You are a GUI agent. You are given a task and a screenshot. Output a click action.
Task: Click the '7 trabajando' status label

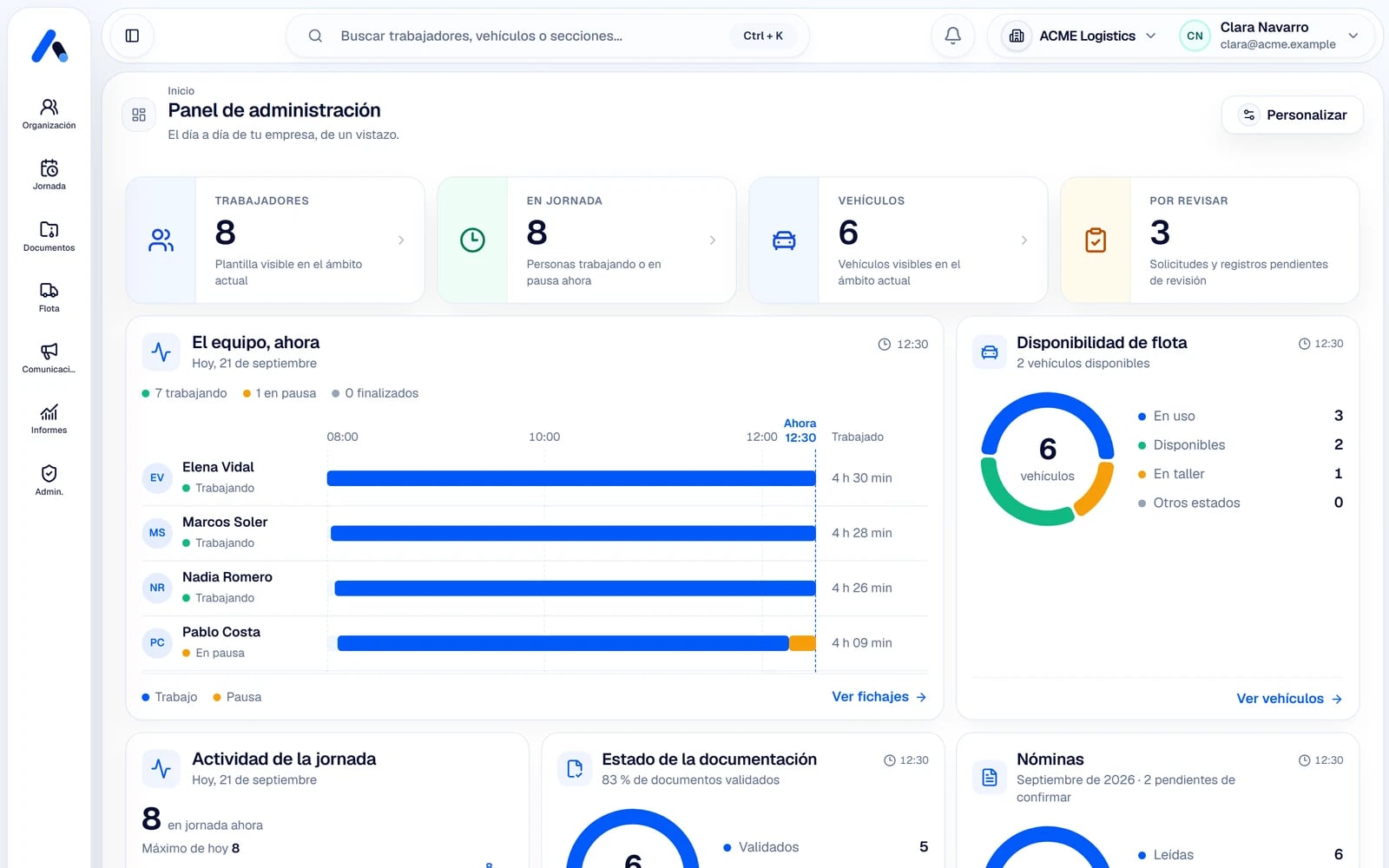184,393
